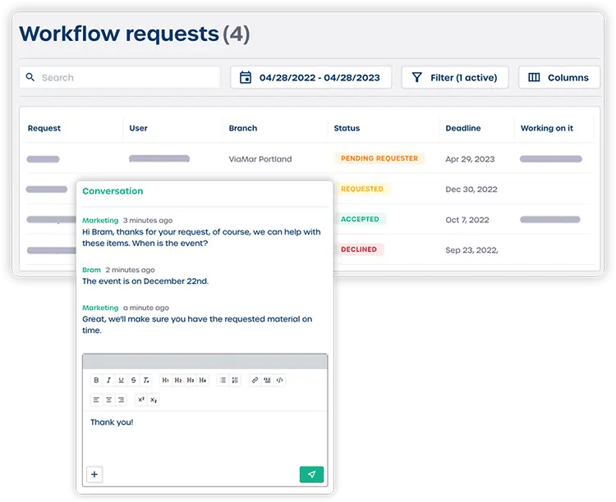Screen dimensions: 616x502
Task: Add an attachment with the plus button
Action: coord(94,474)
